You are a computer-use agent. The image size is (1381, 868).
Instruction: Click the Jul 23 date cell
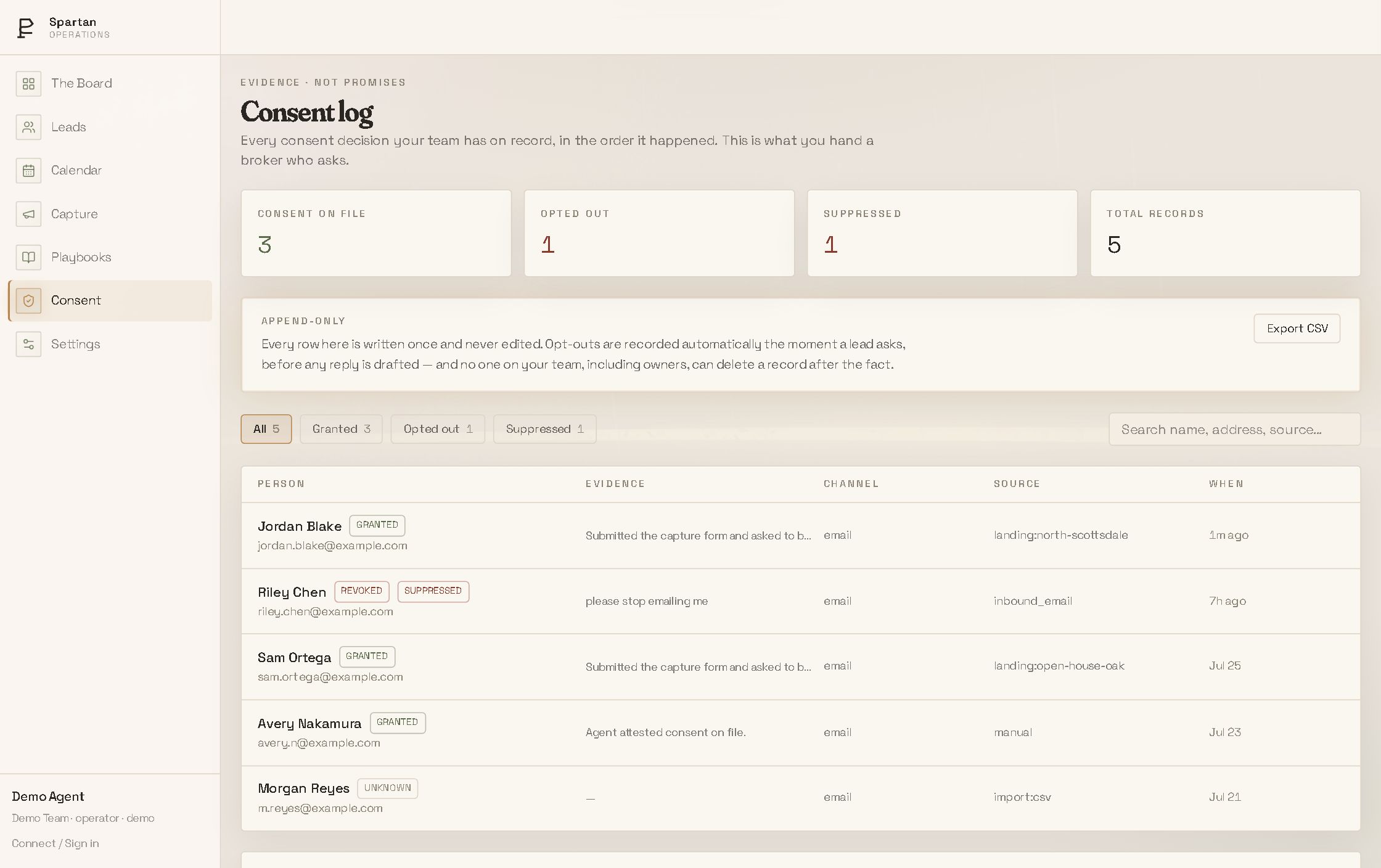click(1225, 732)
